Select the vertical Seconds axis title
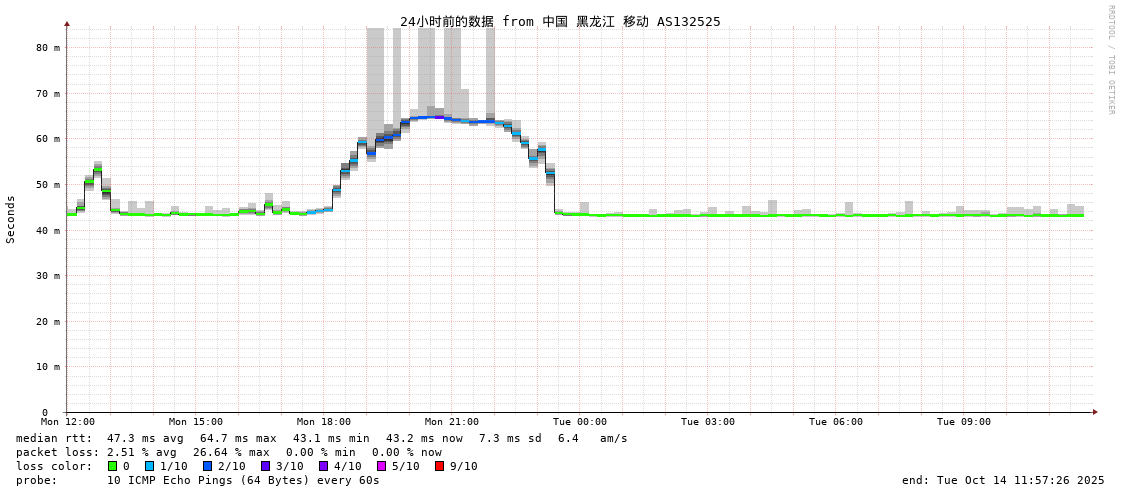Image resolution: width=1121 pixels, height=494 pixels. point(11,219)
